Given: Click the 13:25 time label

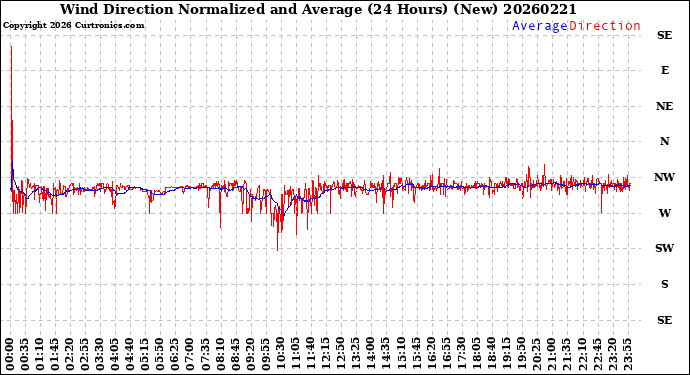Looking at the screenshot, I should tap(356, 355).
